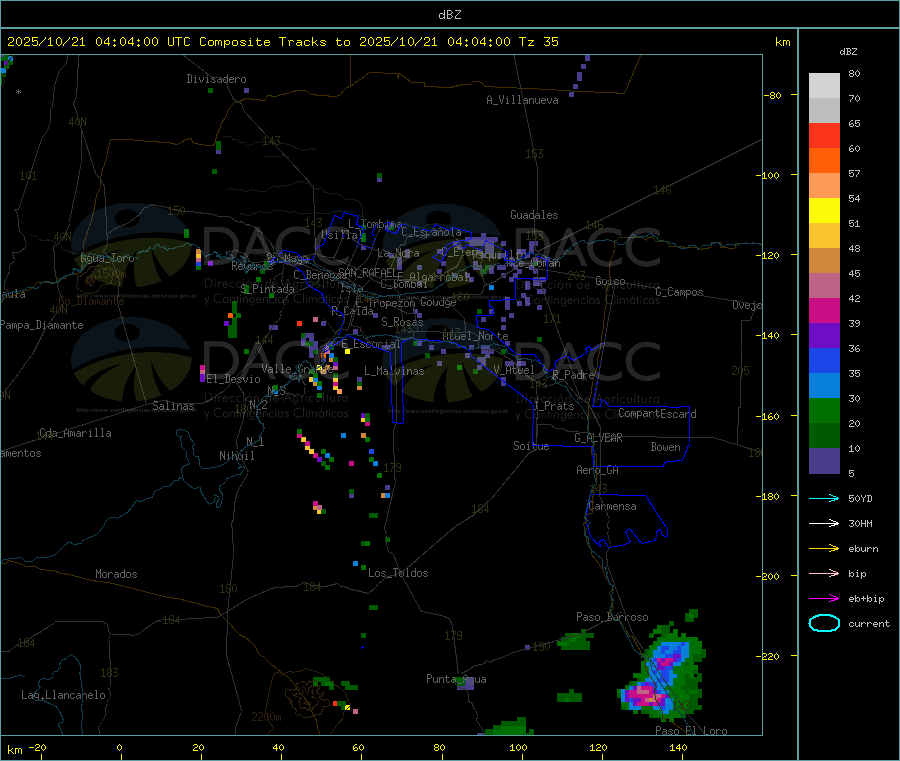Screen dimensions: 900x761
Task: Click the Goudge map label
Action: pyautogui.click(x=438, y=302)
